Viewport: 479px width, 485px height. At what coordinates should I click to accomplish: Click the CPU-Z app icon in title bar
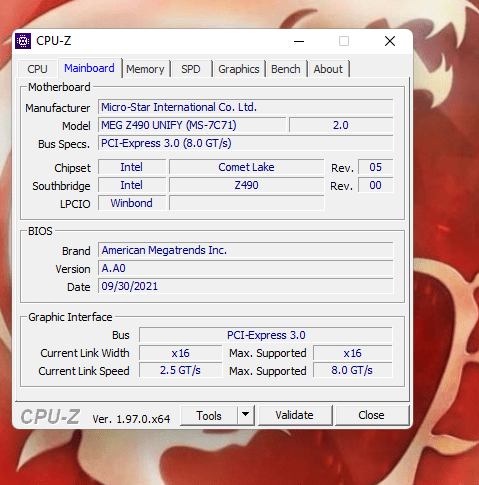pos(23,41)
